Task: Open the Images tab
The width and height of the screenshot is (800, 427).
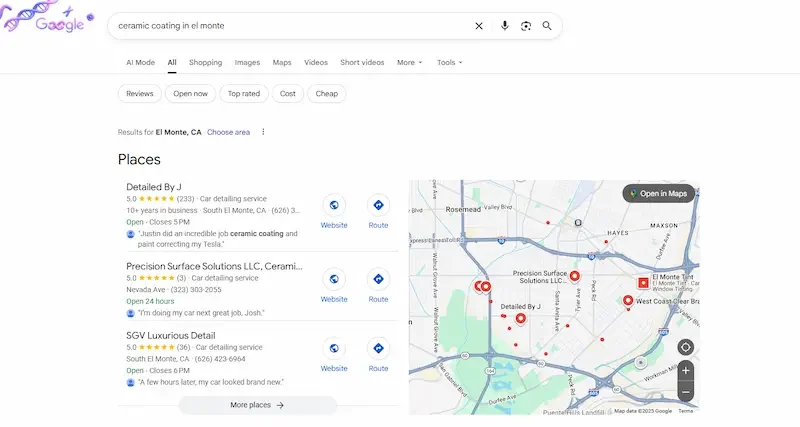Action: pyautogui.click(x=247, y=62)
